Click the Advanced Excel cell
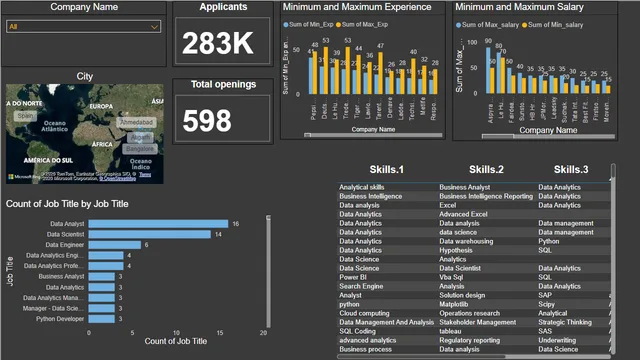 click(x=463, y=214)
